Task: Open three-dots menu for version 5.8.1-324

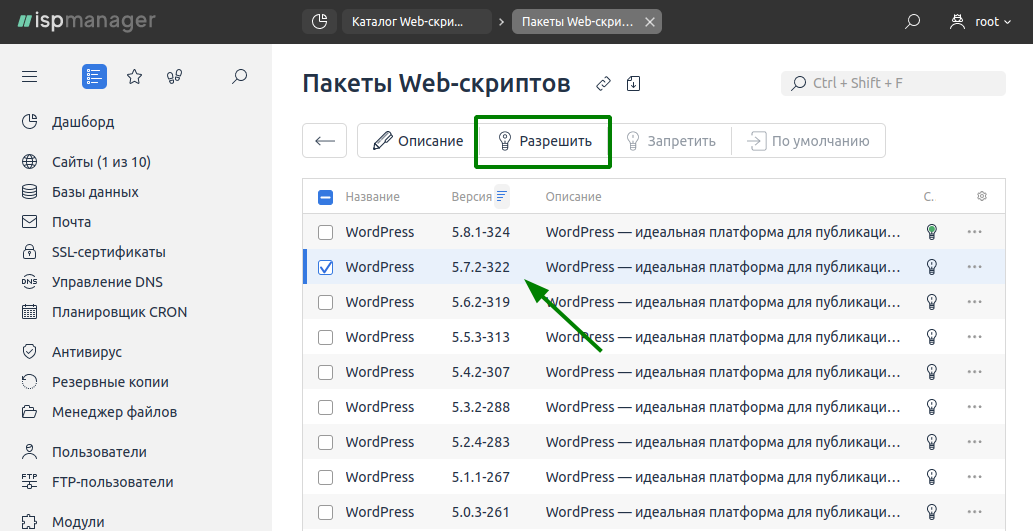Action: point(974,232)
